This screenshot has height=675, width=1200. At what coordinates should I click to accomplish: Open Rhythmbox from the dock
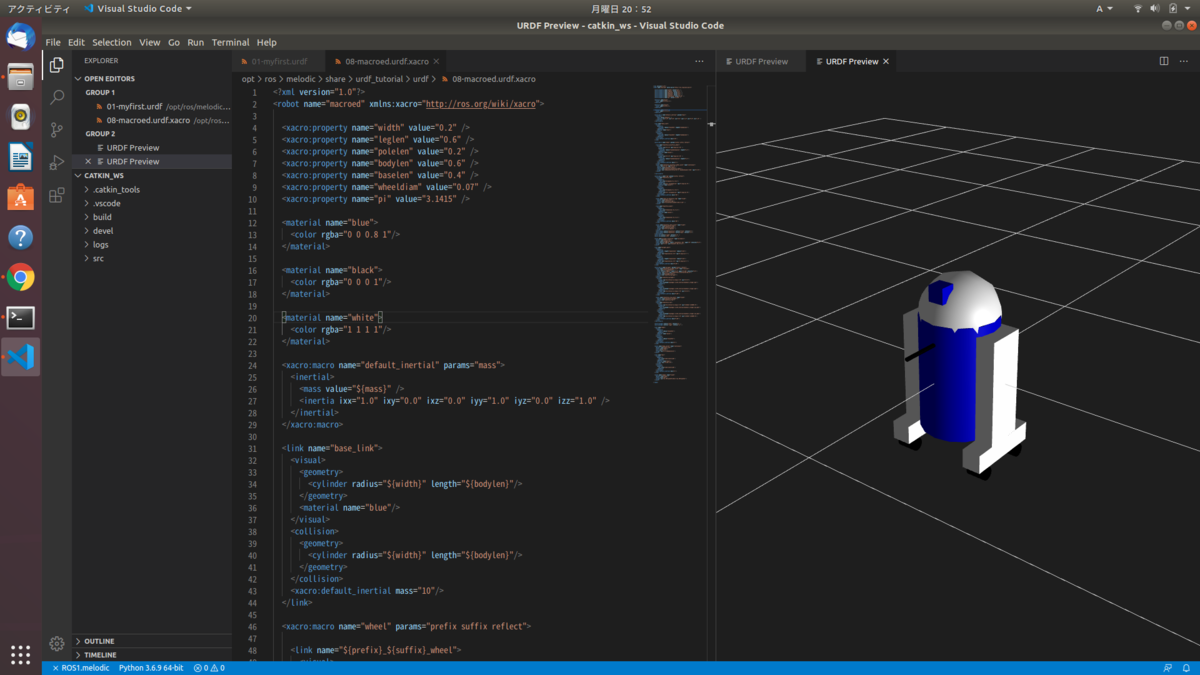pos(21,117)
